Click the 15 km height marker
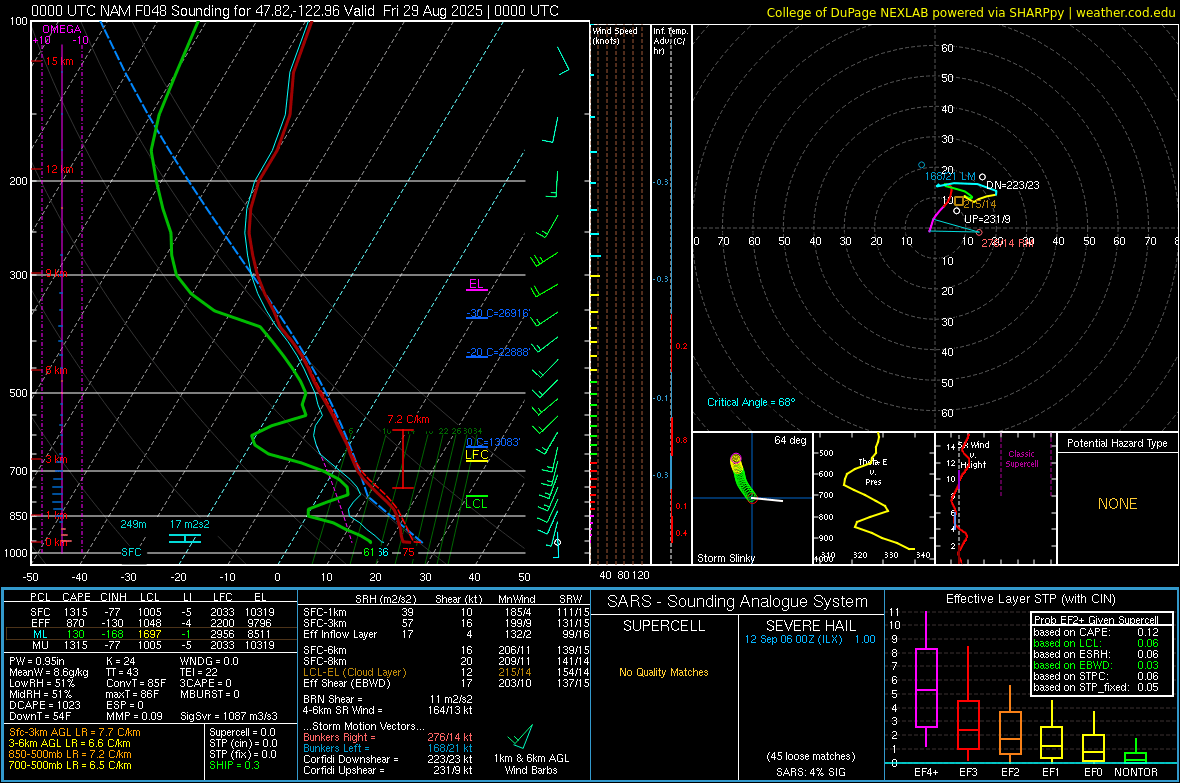The image size is (1180, 783). click(x=57, y=61)
